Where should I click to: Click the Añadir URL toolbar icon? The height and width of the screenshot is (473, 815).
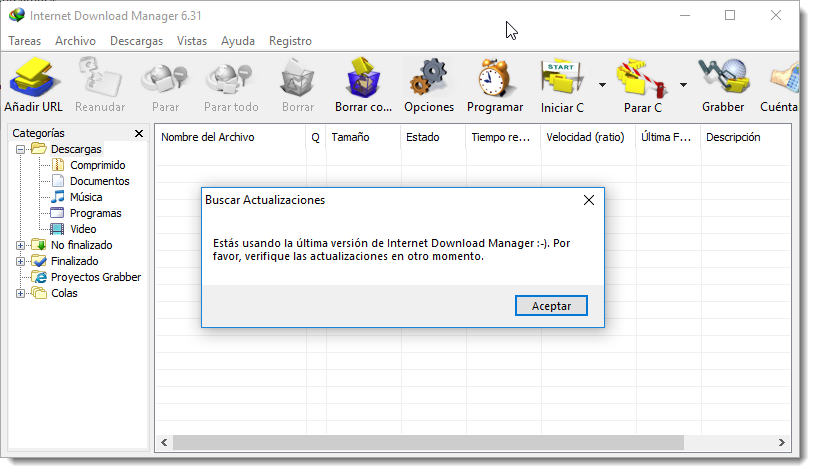point(35,78)
